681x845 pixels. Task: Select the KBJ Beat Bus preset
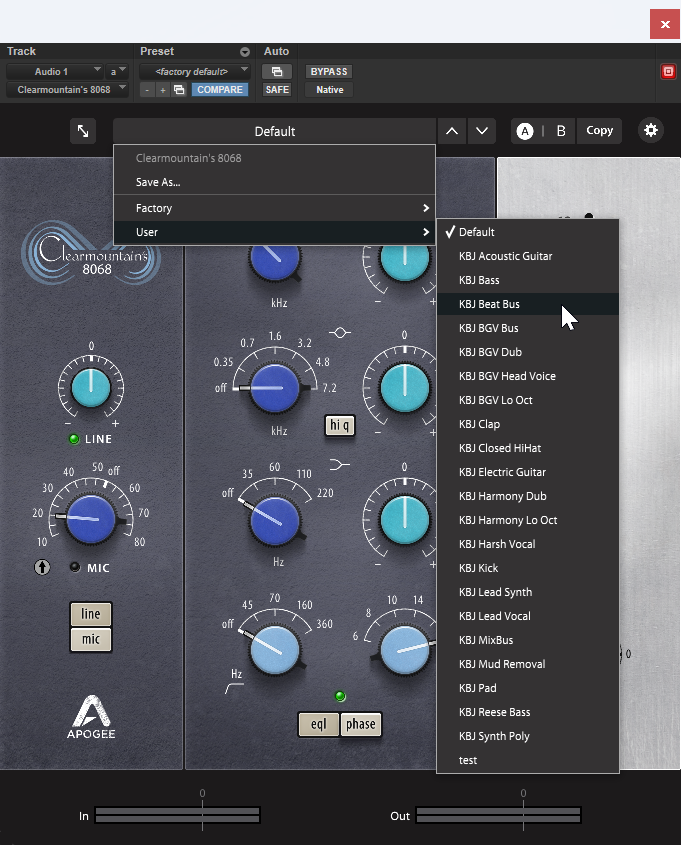pos(527,304)
